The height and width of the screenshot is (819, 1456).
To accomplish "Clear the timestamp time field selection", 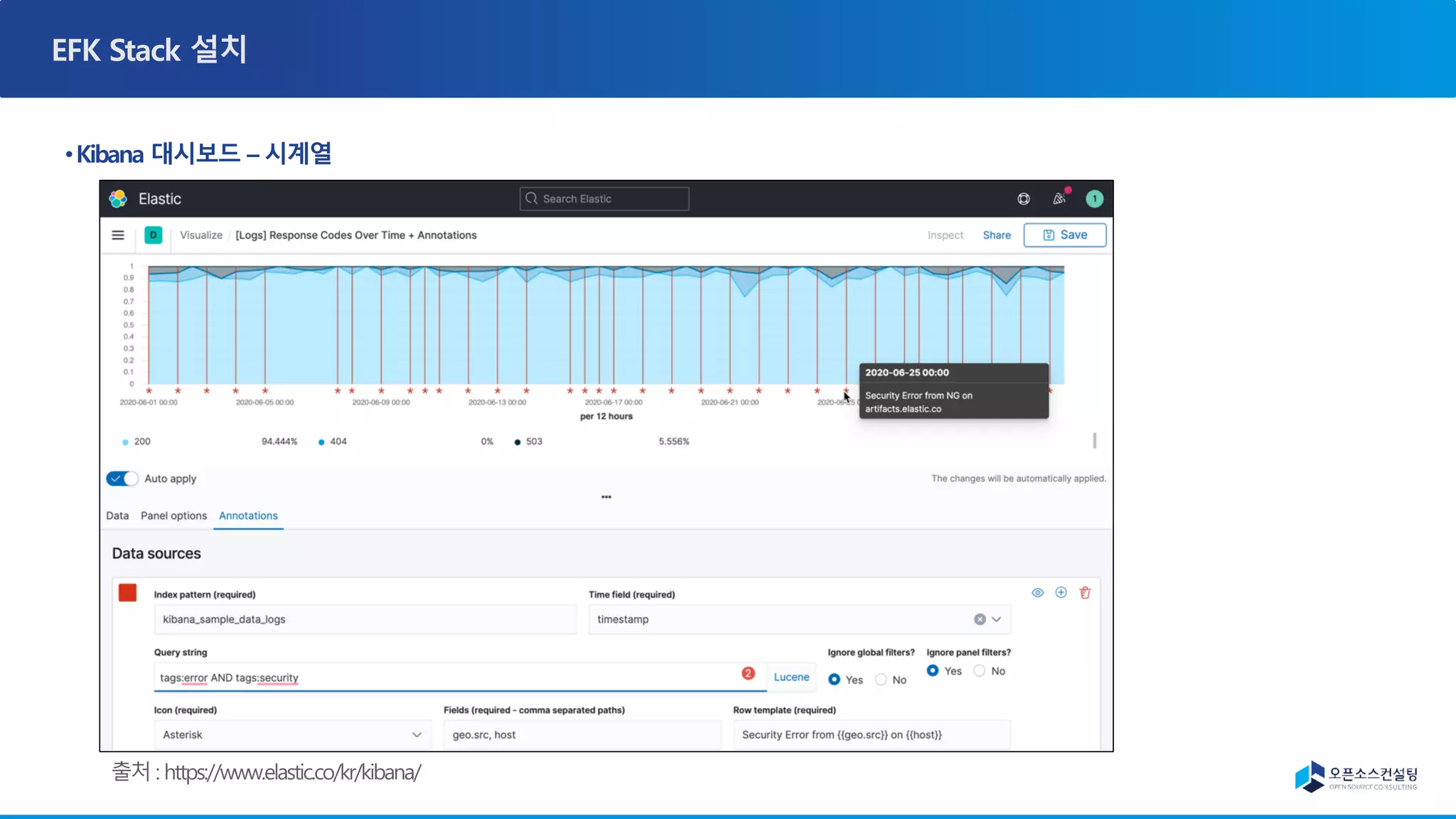I will tap(980, 619).
